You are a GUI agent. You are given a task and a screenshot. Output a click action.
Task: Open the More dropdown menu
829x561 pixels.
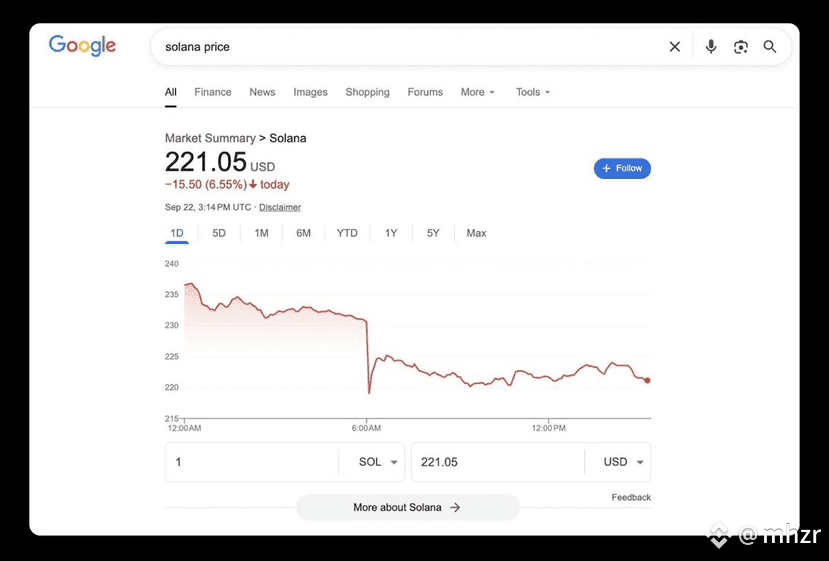click(478, 92)
